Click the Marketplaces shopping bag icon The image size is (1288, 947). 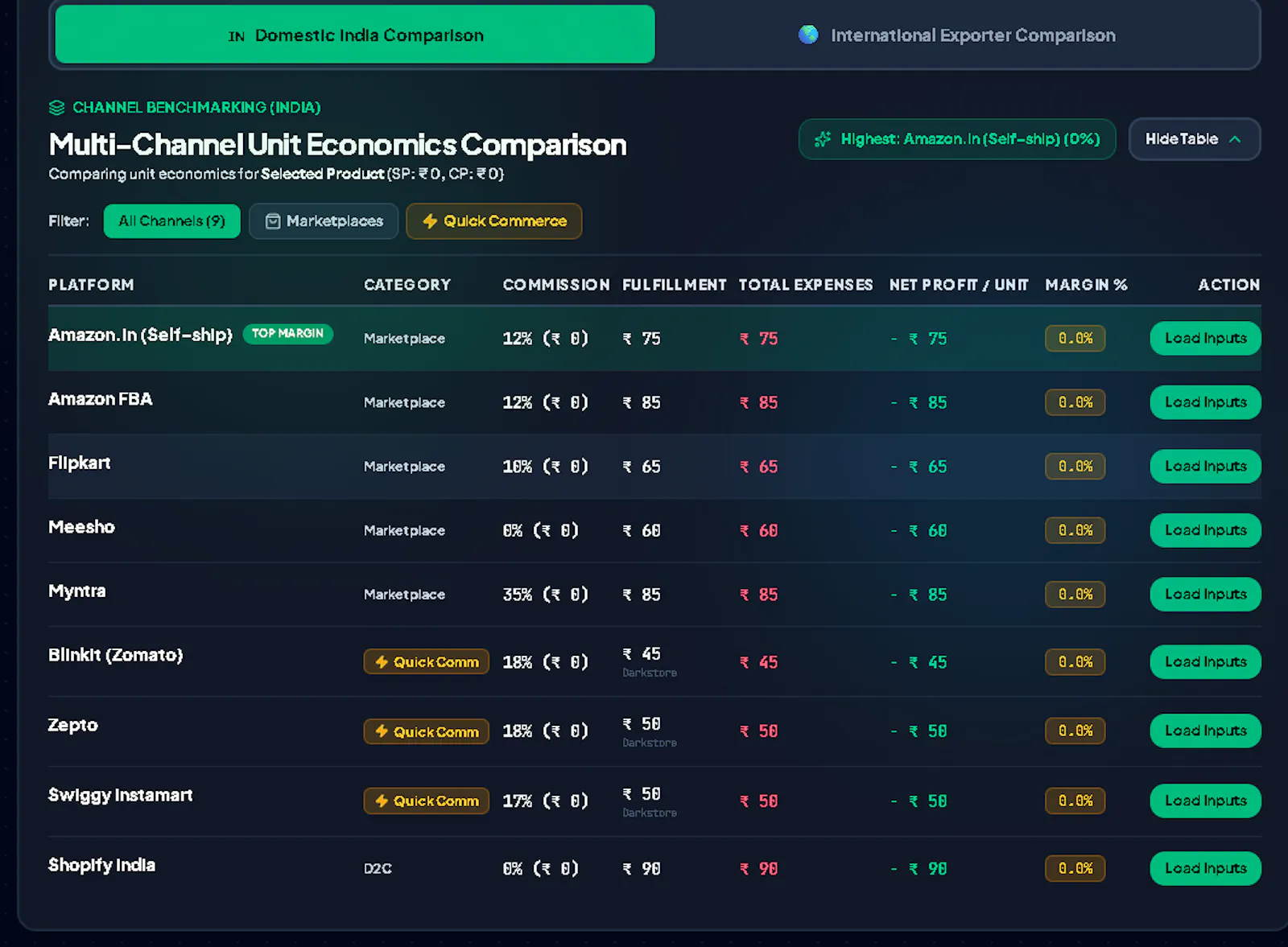tap(273, 221)
